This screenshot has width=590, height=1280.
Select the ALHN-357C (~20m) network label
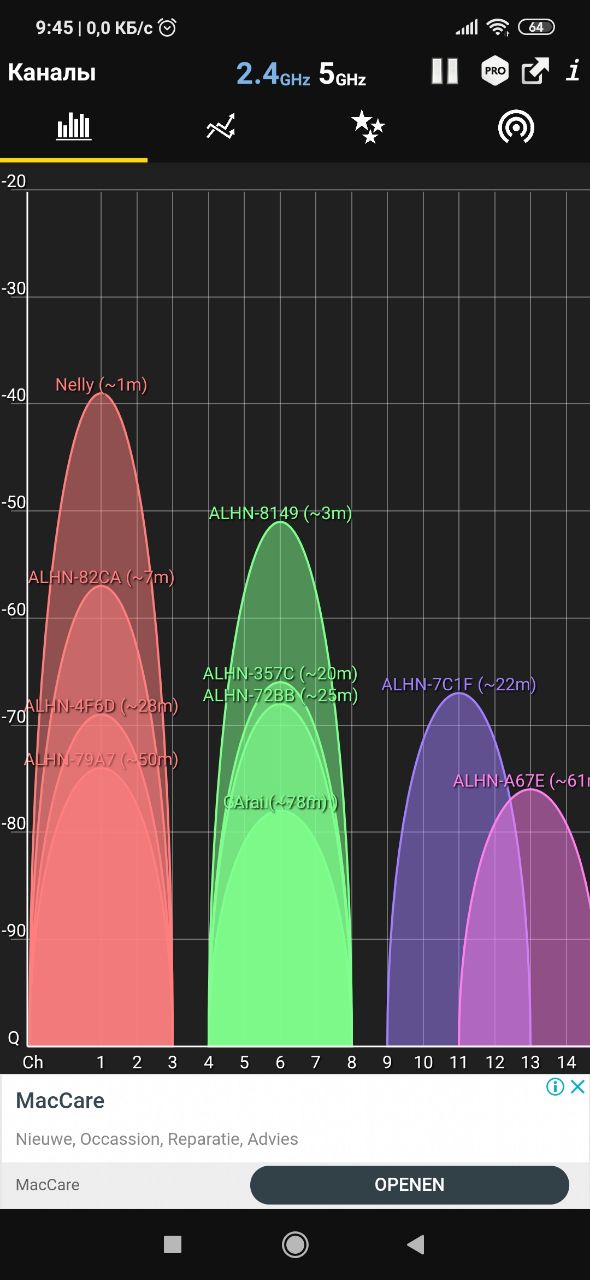tap(280, 674)
